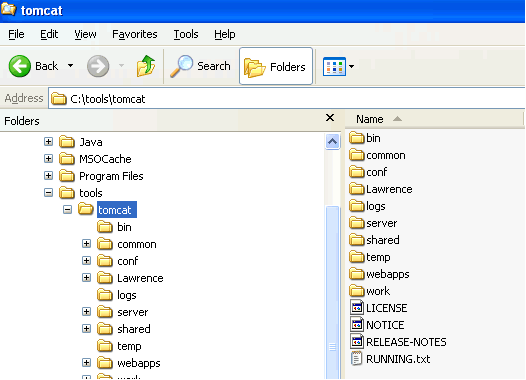Collapse the tools folder tree node

49,193
